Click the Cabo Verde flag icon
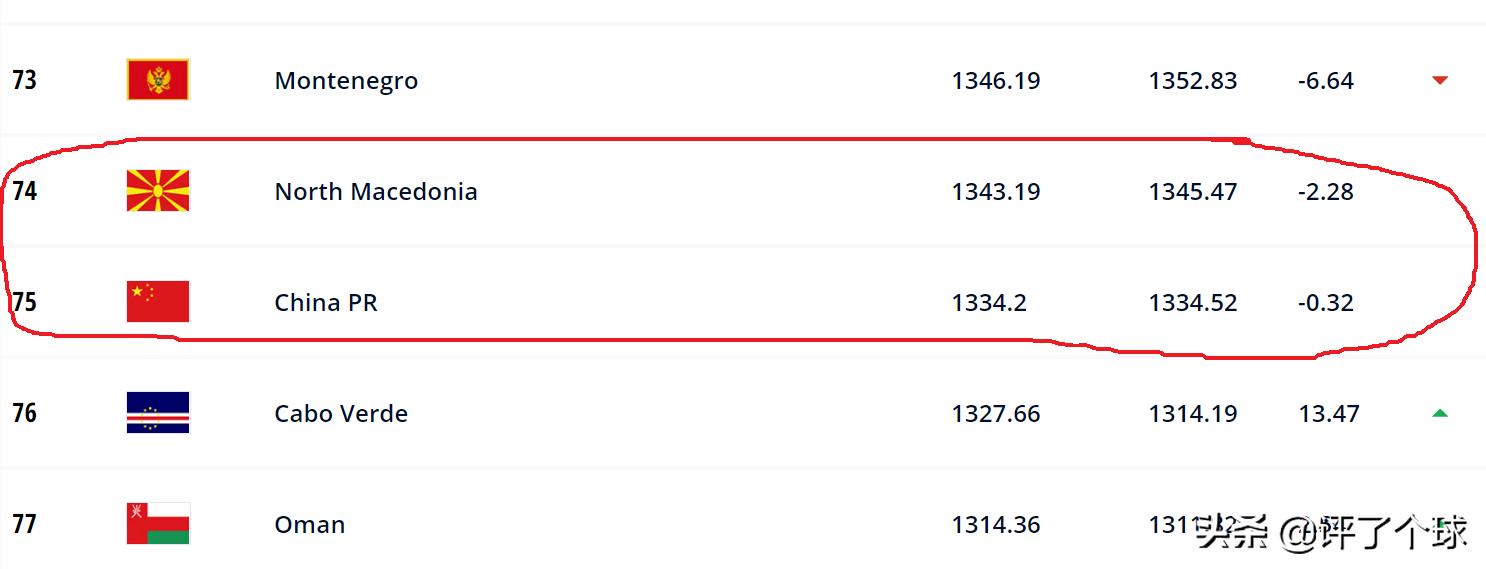Image resolution: width=1486 pixels, height=569 pixels. tap(158, 413)
